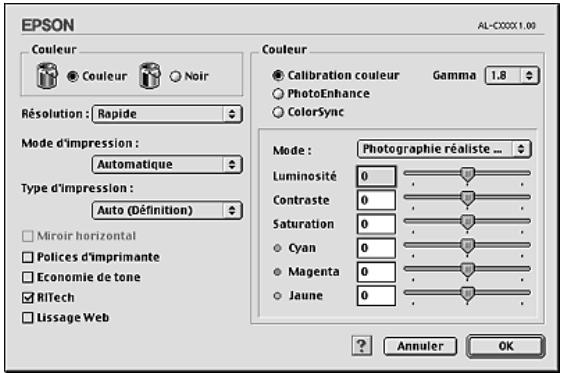
Task: Click the Résolution label
Action: tap(55, 114)
